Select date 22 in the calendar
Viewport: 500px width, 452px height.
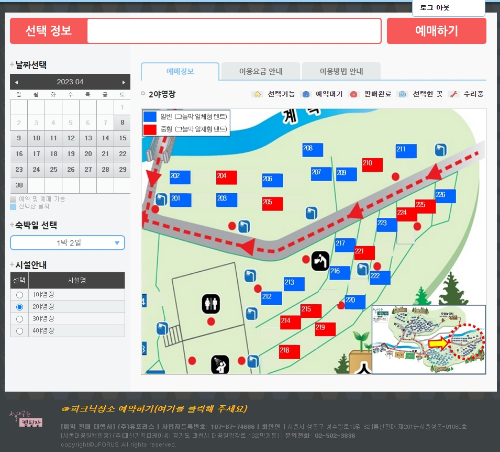122,154
